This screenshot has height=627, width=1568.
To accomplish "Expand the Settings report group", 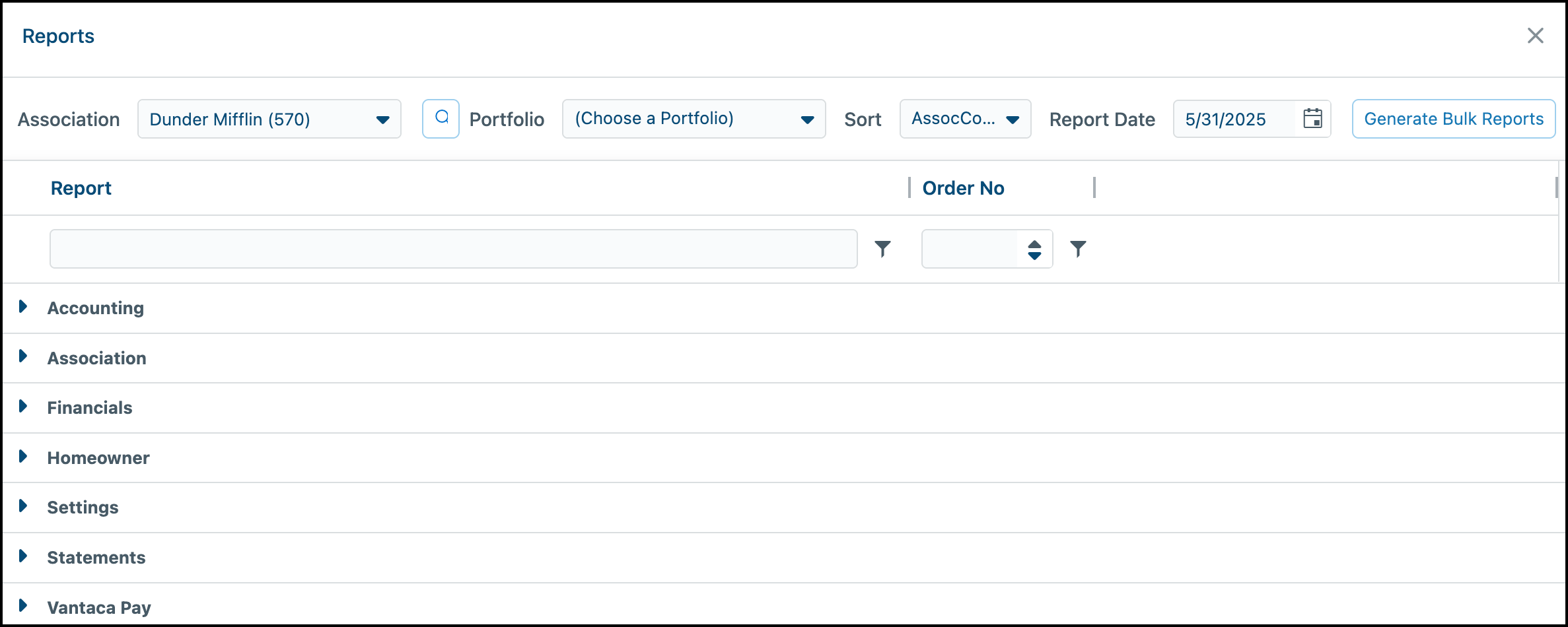I will point(23,506).
